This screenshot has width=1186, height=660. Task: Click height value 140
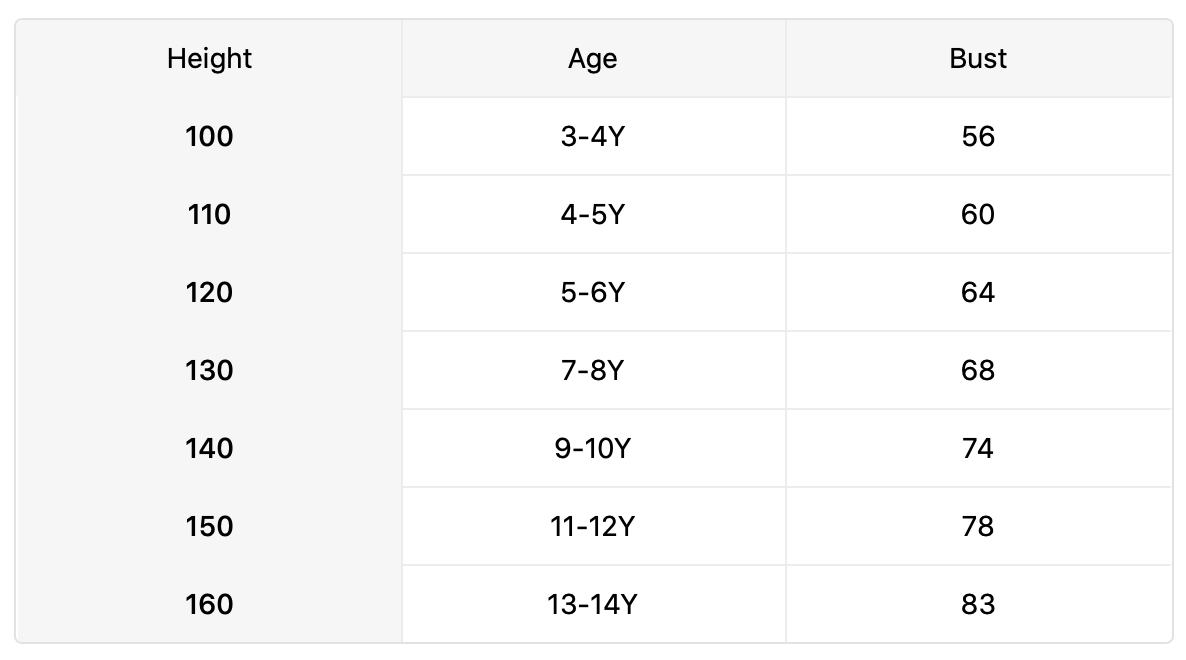tap(209, 449)
